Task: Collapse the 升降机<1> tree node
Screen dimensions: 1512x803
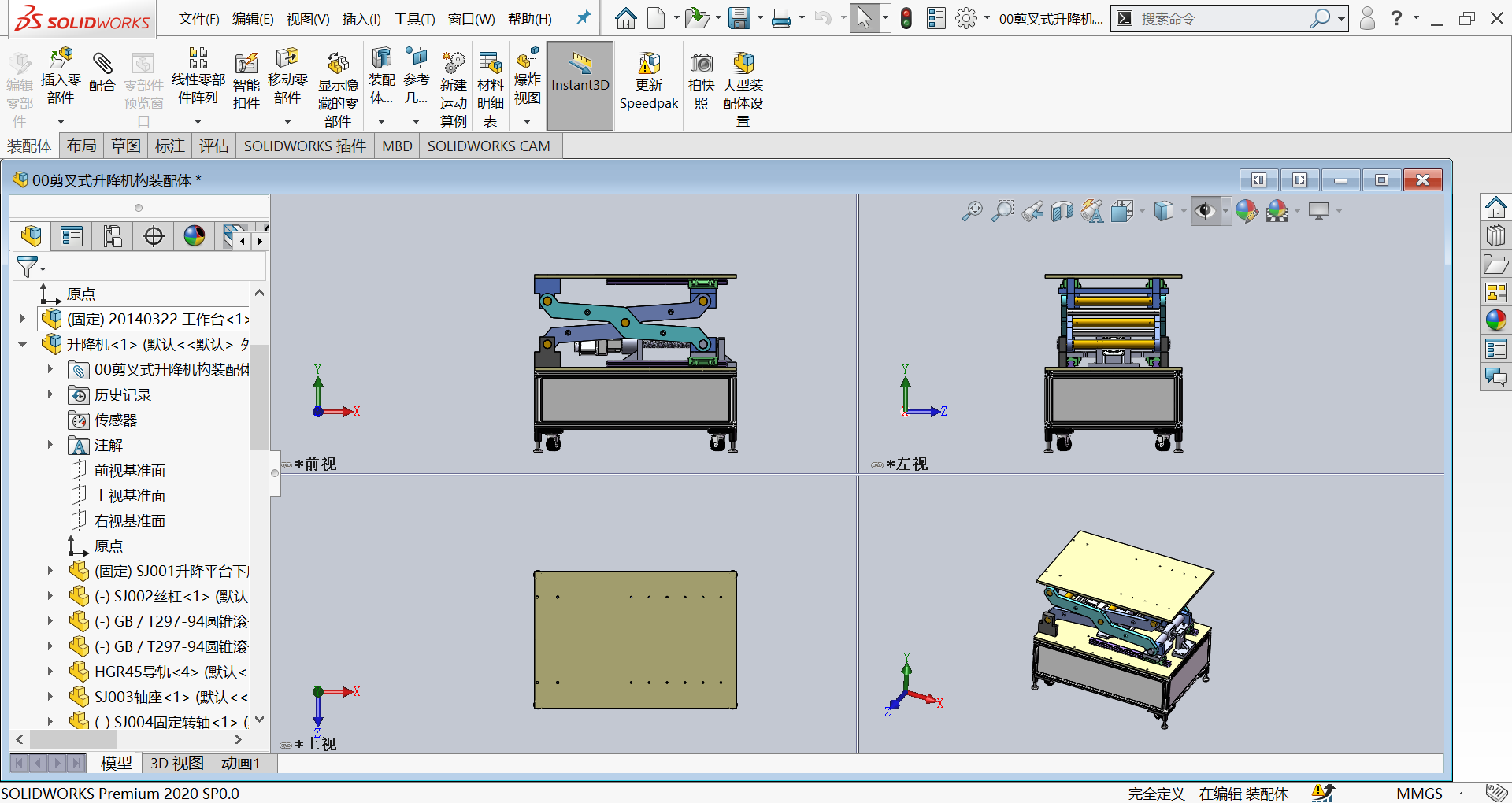Action: point(22,344)
